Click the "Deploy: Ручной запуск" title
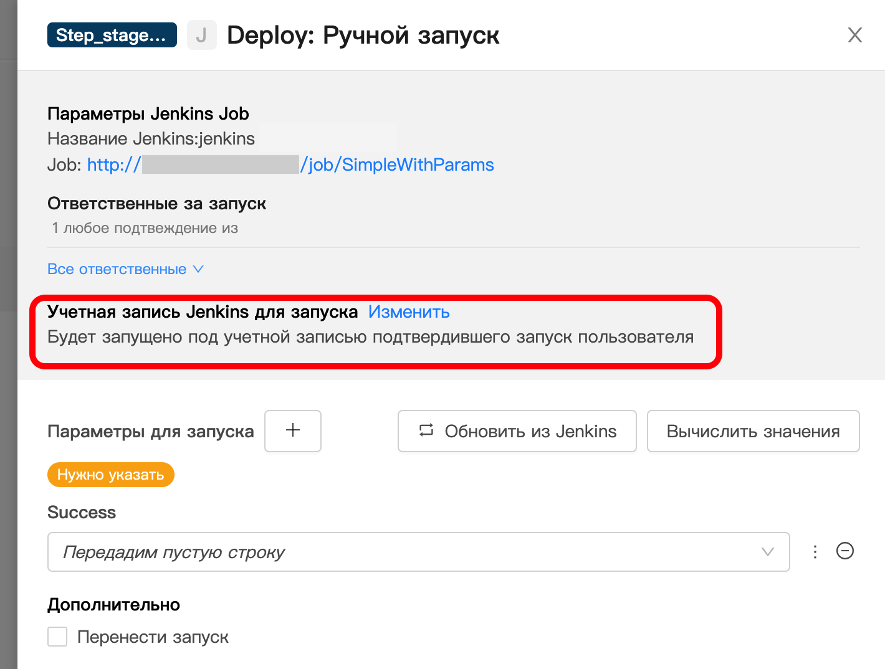885x670 pixels. pyautogui.click(x=363, y=36)
